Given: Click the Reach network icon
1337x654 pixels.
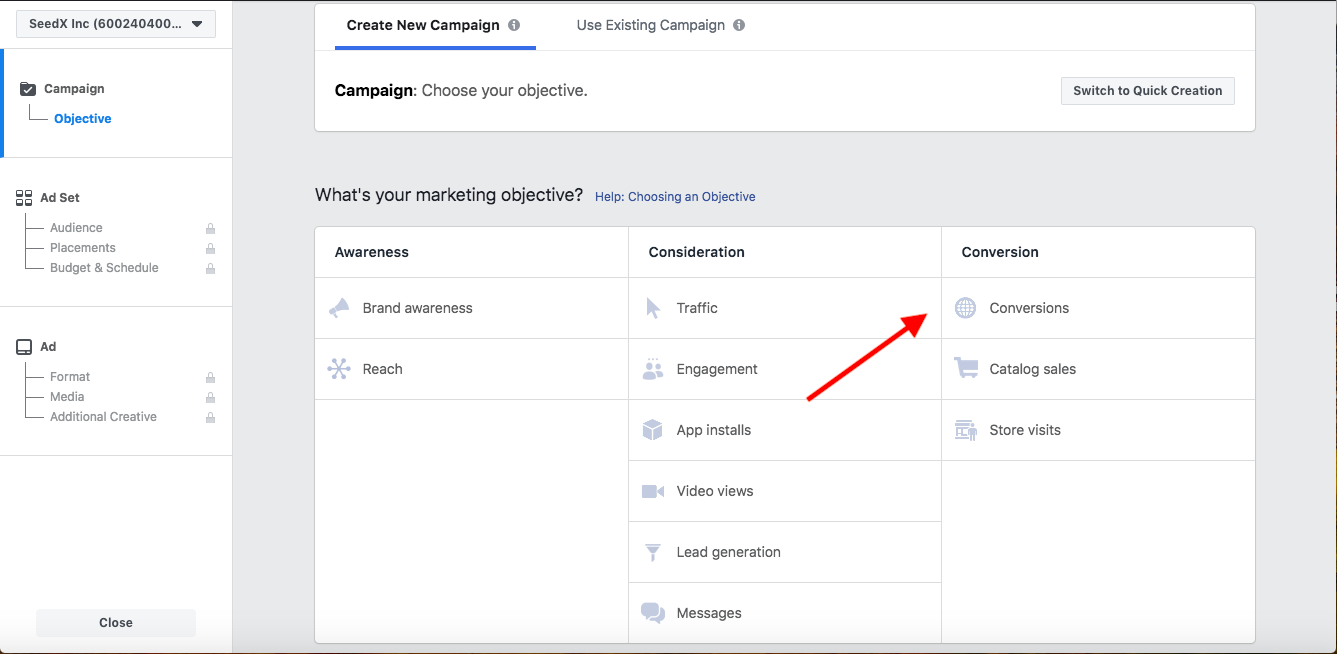Looking at the screenshot, I should pos(339,369).
